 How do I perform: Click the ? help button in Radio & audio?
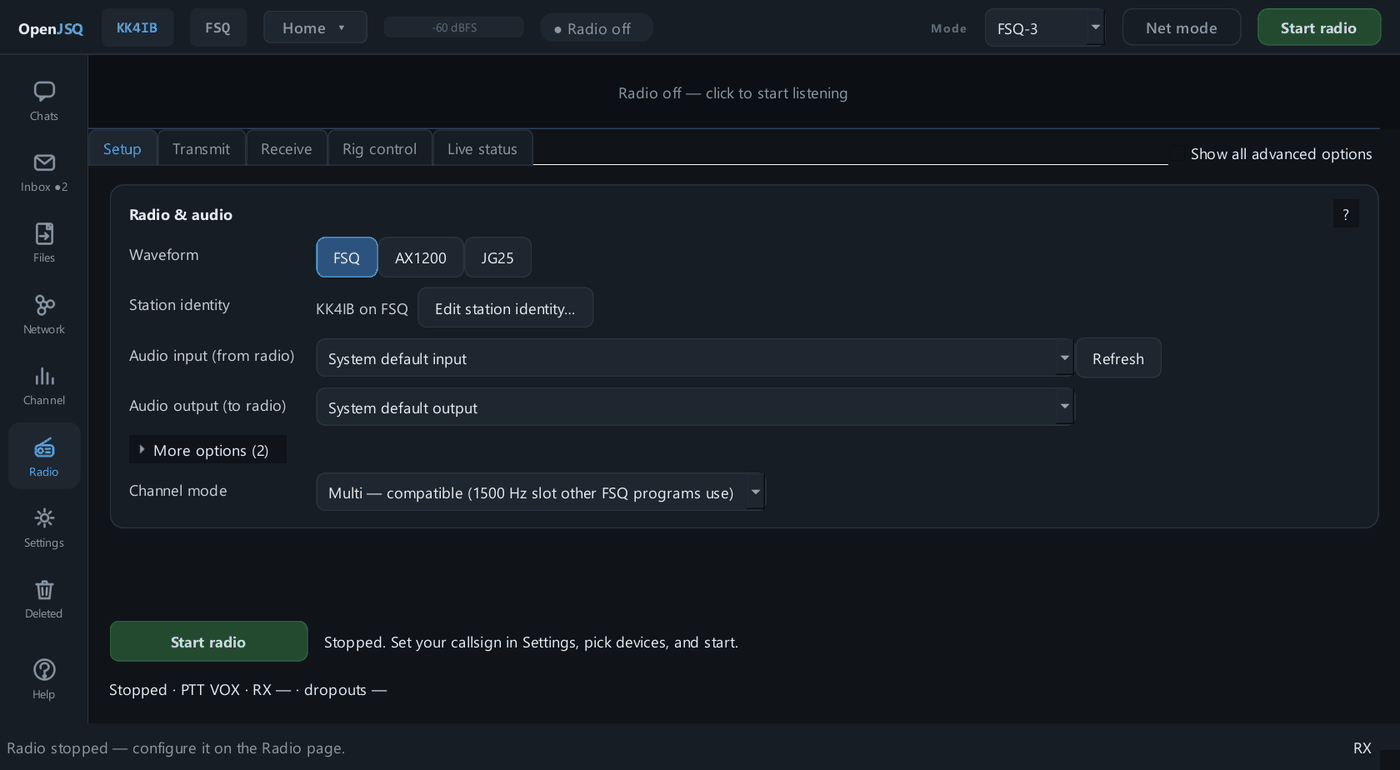point(1346,214)
